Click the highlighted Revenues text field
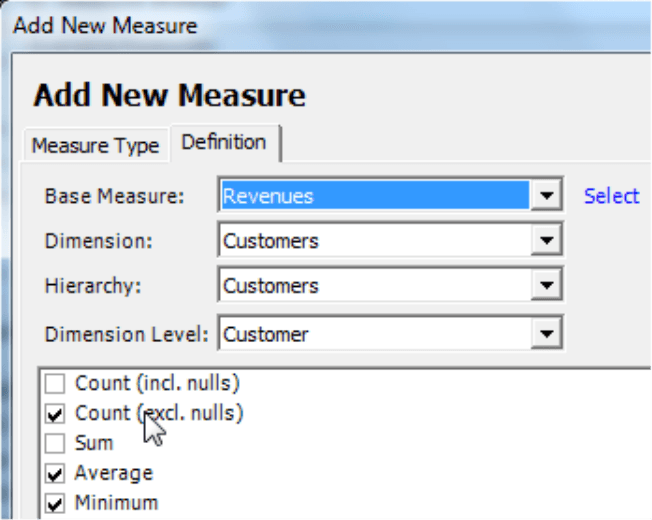The width and height of the screenshot is (652, 520). pos(375,195)
